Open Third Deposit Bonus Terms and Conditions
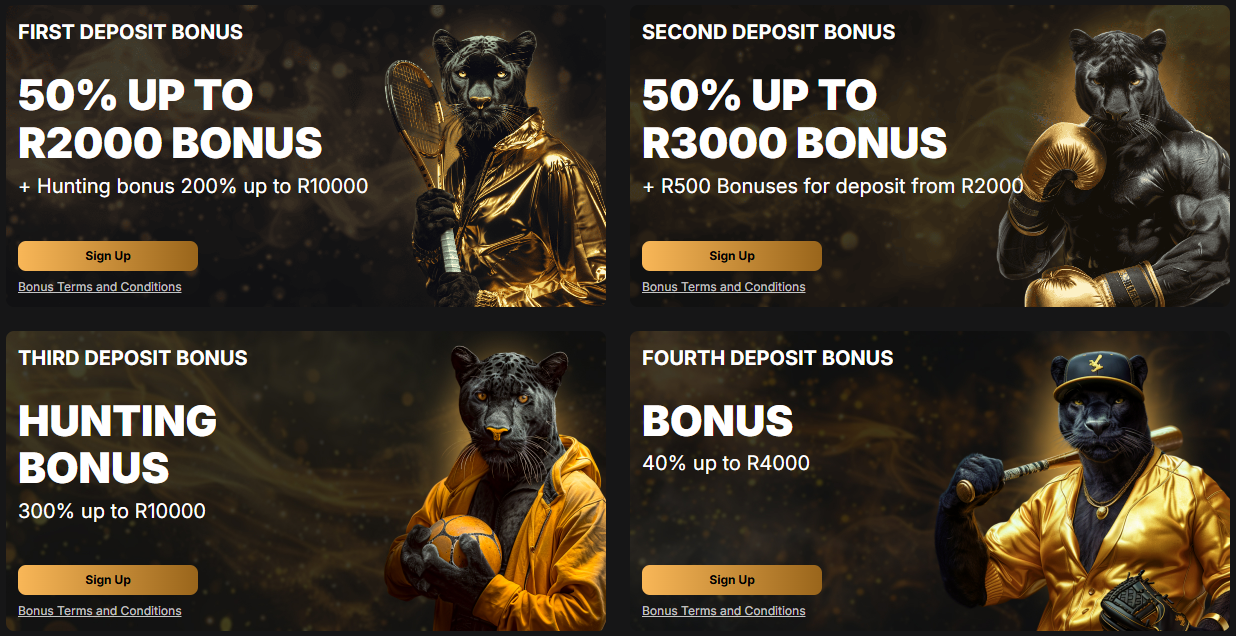This screenshot has width=1236, height=636. (100, 611)
